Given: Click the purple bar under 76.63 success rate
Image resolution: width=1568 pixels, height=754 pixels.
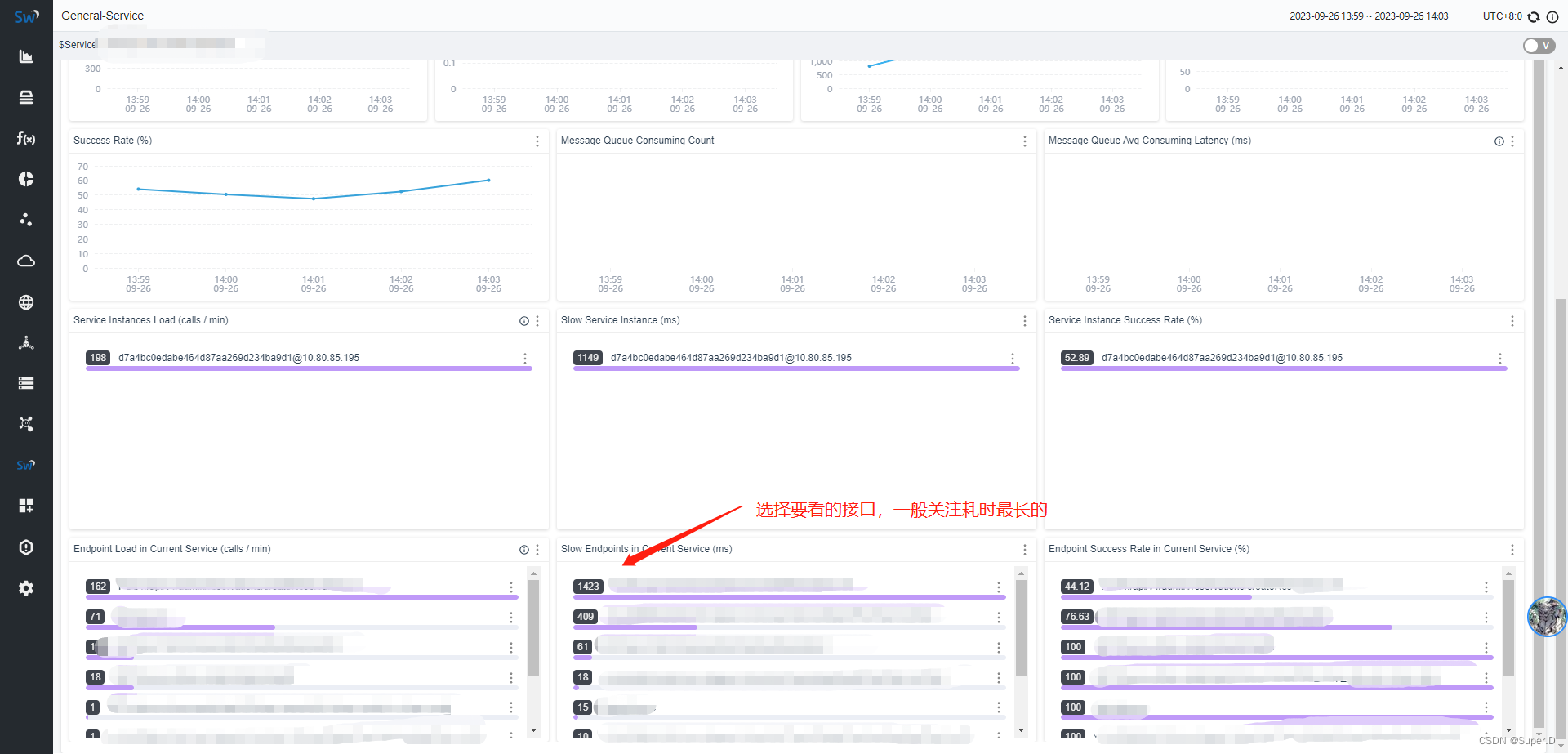Looking at the screenshot, I should pos(1227,627).
